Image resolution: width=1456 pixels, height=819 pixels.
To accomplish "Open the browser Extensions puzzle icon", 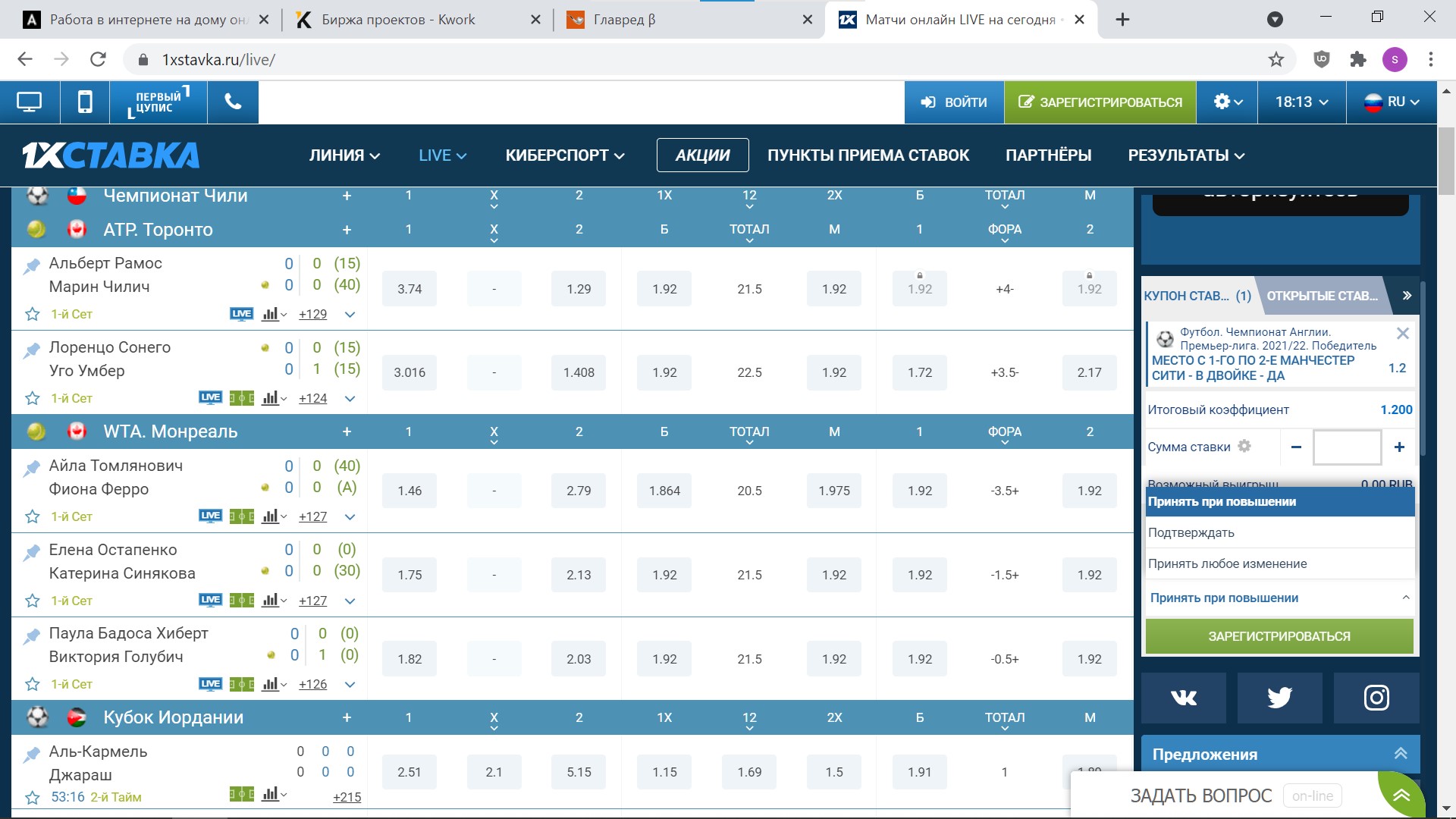I will point(1358,59).
